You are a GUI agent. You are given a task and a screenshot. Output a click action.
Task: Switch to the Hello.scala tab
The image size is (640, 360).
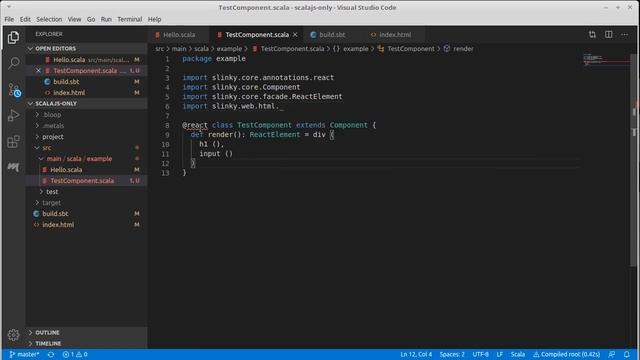179,35
